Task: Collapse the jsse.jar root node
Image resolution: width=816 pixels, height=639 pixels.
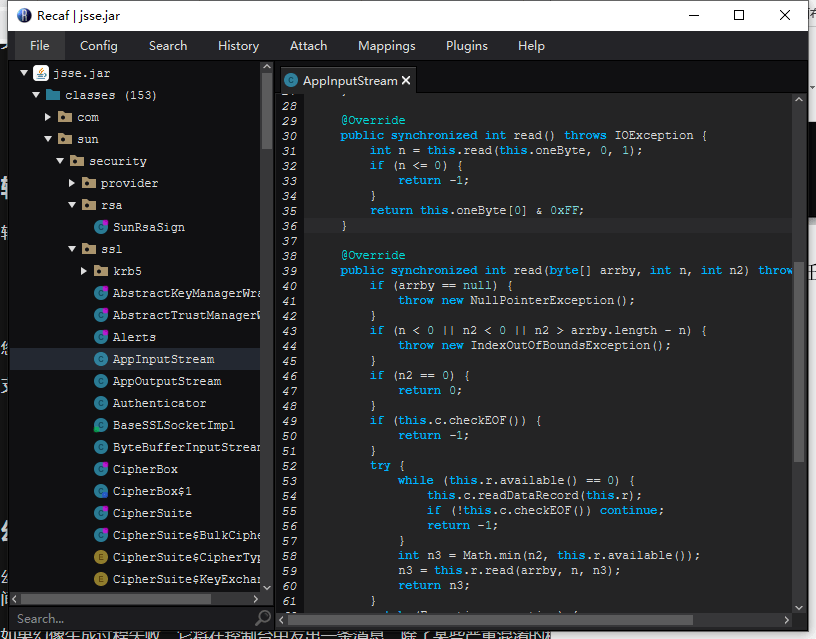Action: point(23,73)
